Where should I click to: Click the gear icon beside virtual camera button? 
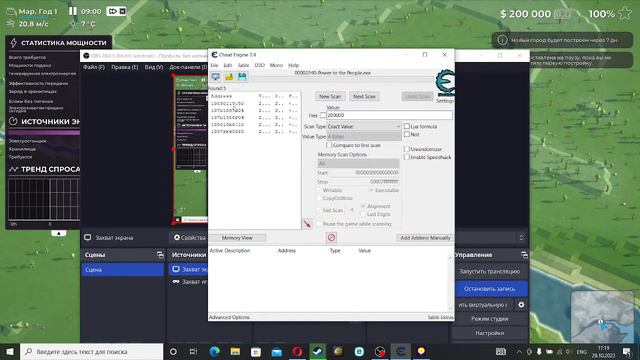[521, 304]
